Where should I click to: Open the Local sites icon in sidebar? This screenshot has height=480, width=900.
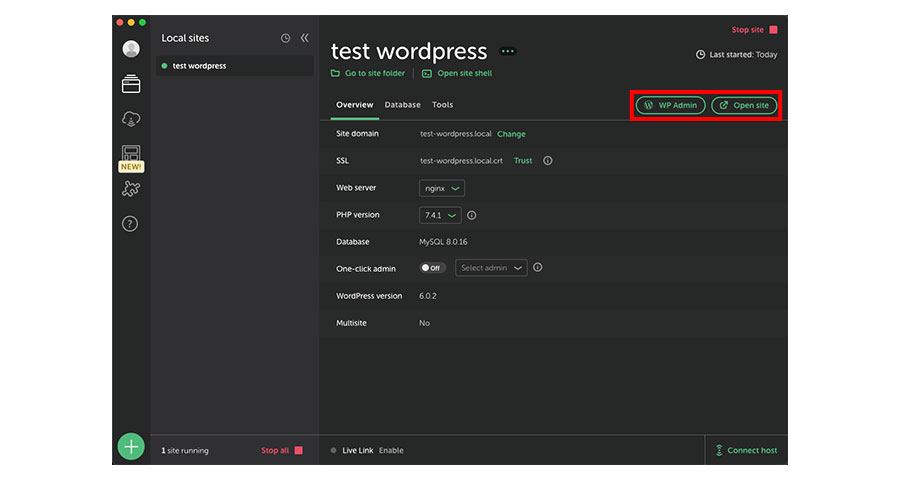pyautogui.click(x=131, y=85)
